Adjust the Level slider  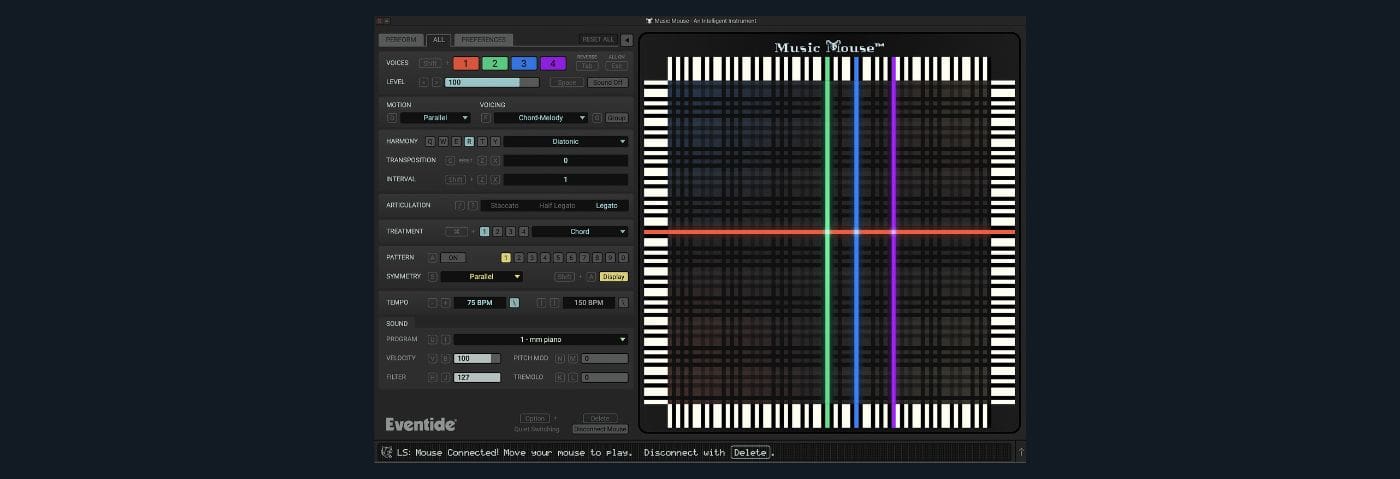click(x=491, y=83)
